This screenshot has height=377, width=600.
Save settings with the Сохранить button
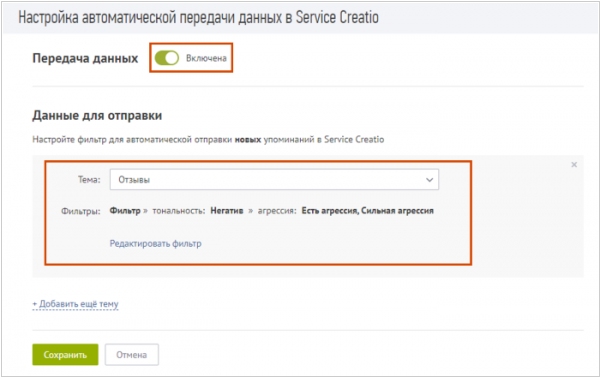click(x=65, y=354)
